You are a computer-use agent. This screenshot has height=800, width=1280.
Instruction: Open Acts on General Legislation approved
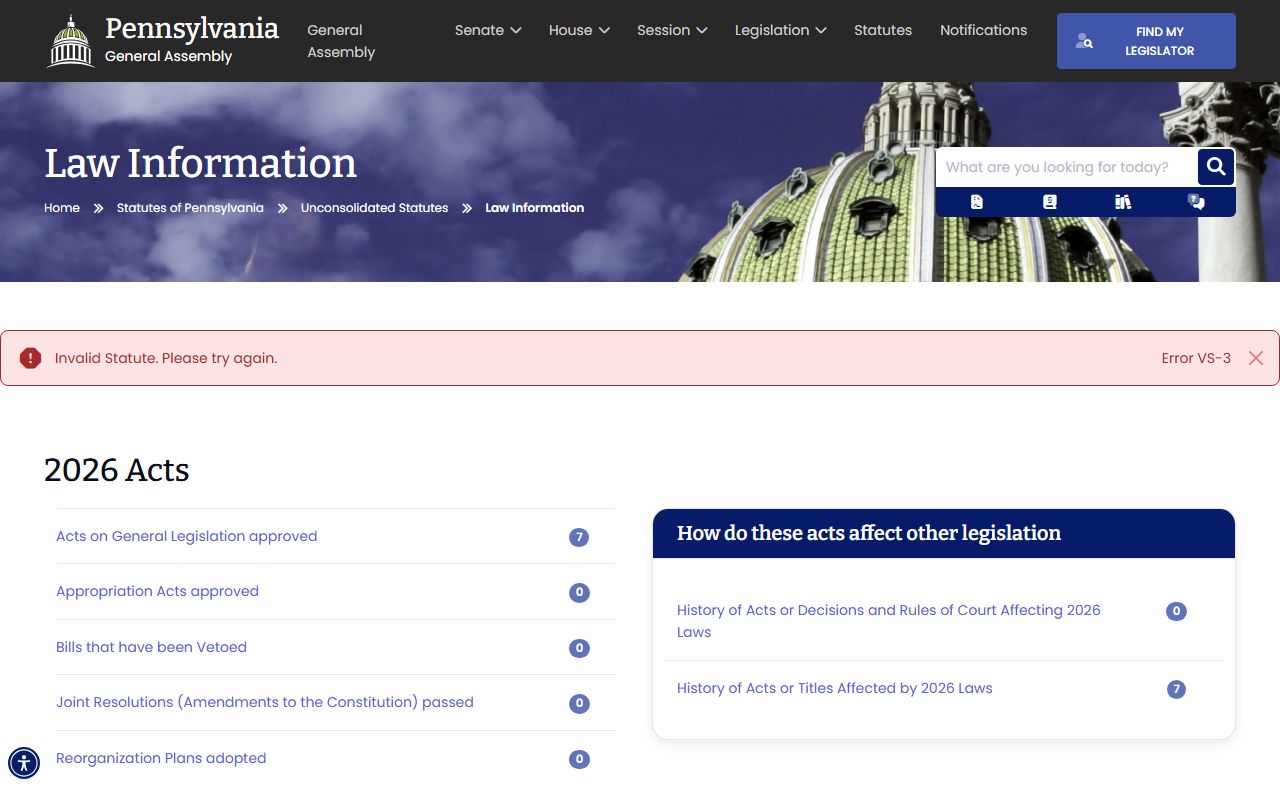pos(186,536)
